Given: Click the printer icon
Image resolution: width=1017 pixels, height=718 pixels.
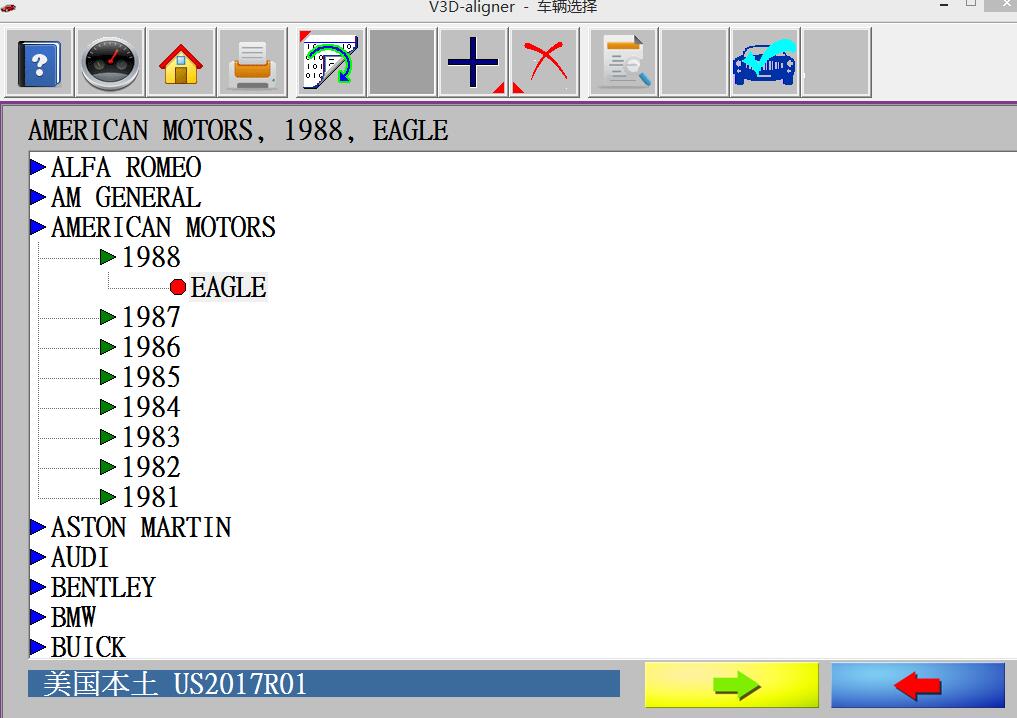Looking at the screenshot, I should pyautogui.click(x=252, y=63).
